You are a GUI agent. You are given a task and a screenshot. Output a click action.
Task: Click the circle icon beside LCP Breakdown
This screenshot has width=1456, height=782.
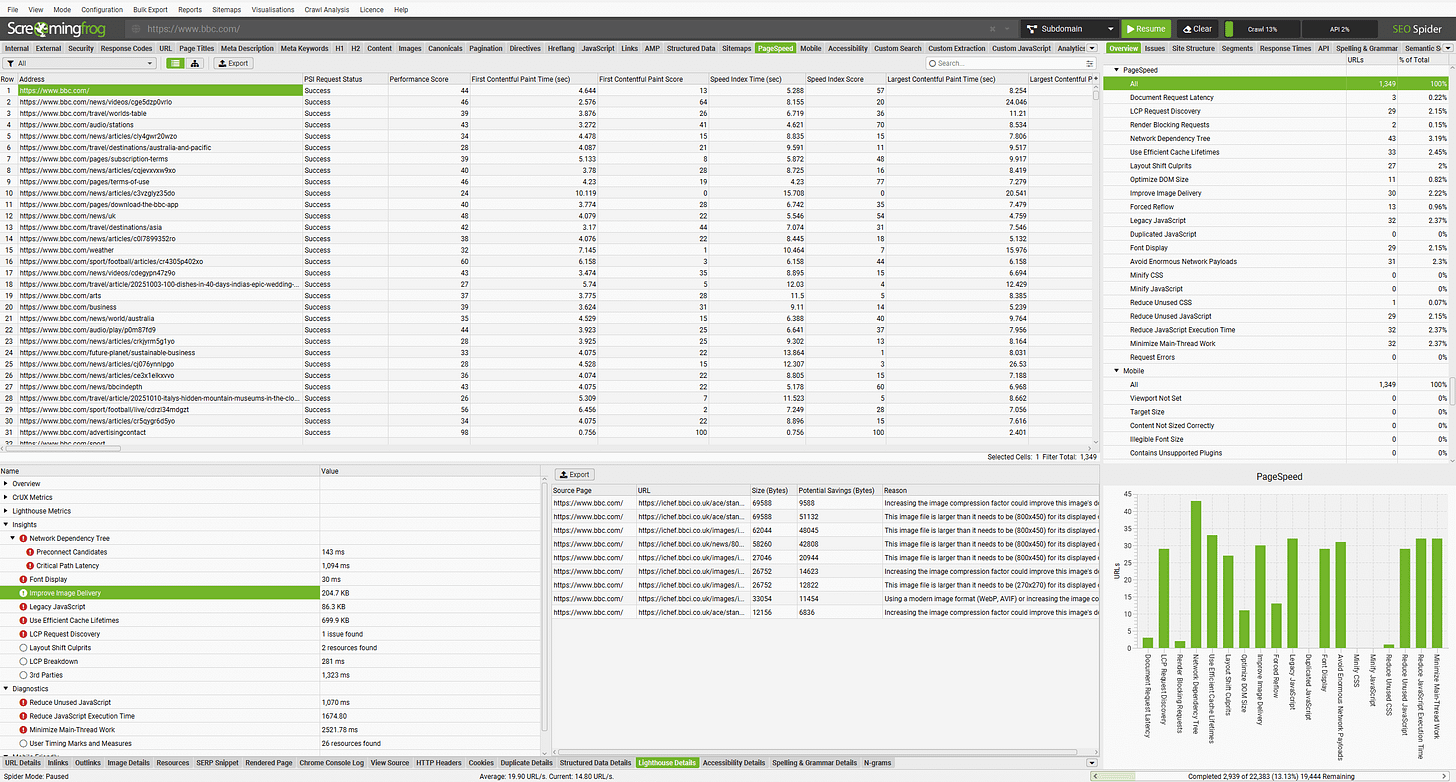tap(23, 661)
